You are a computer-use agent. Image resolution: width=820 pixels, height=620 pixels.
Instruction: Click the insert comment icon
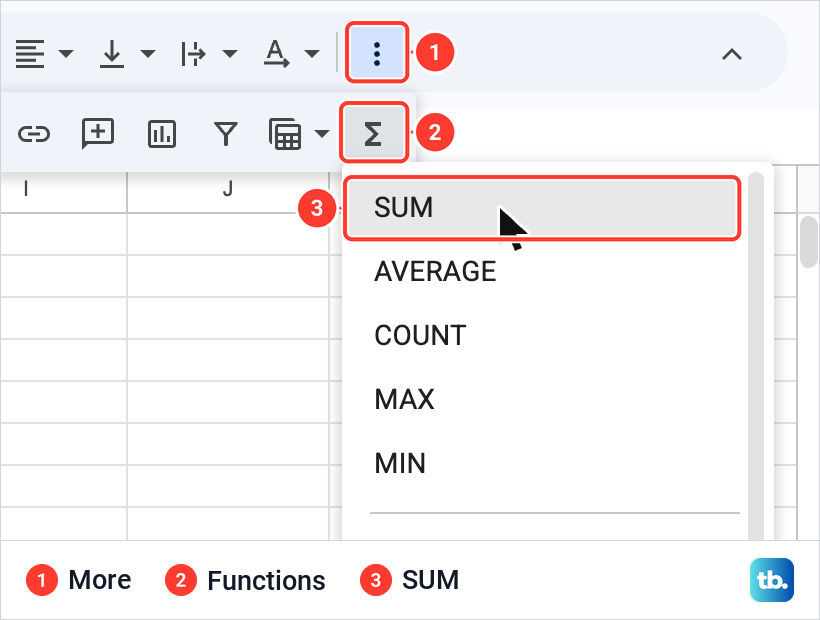(x=98, y=133)
